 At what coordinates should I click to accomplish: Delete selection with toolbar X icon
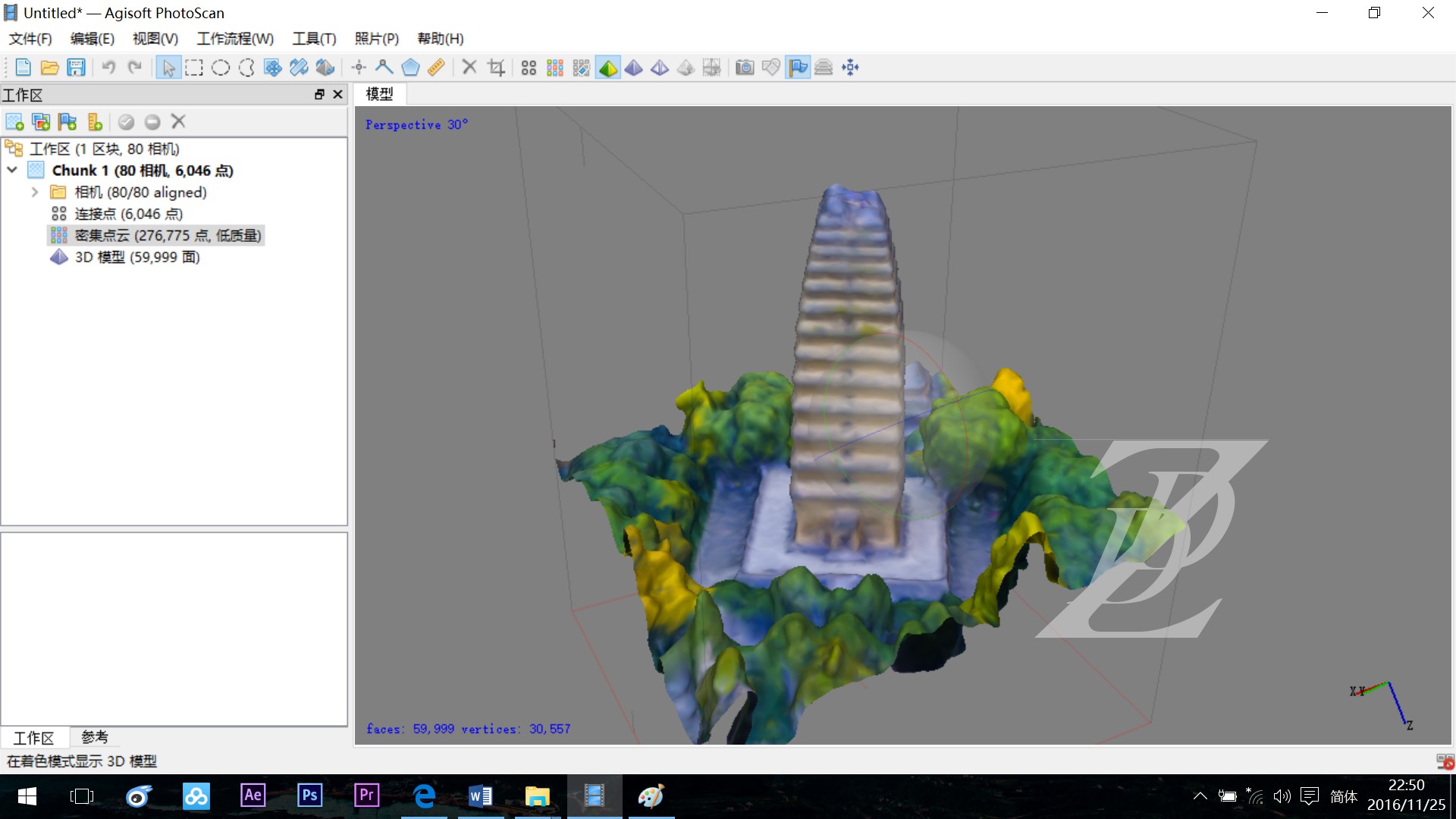pos(469,67)
